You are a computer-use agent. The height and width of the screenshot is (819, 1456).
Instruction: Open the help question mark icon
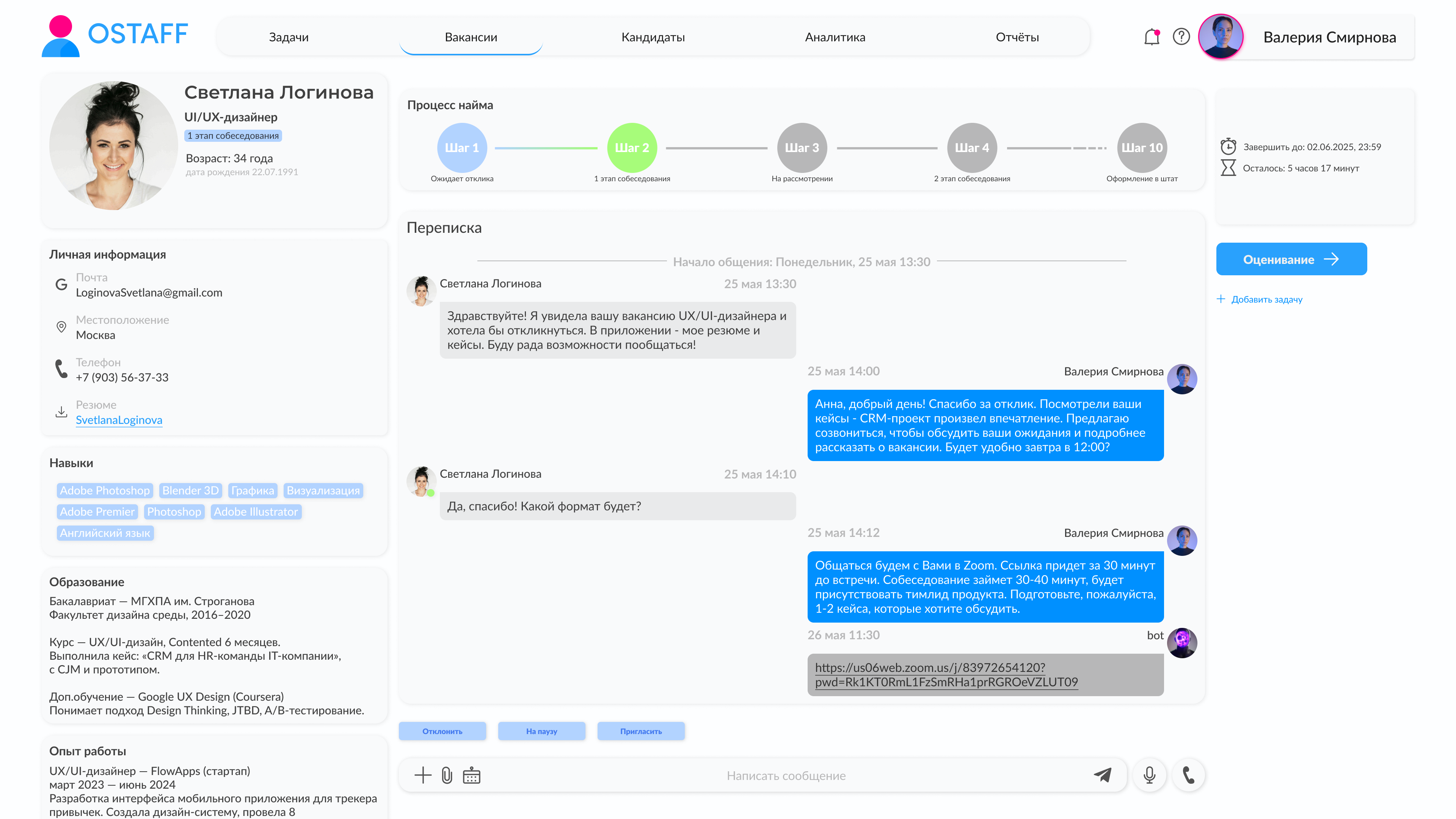pos(1181,37)
